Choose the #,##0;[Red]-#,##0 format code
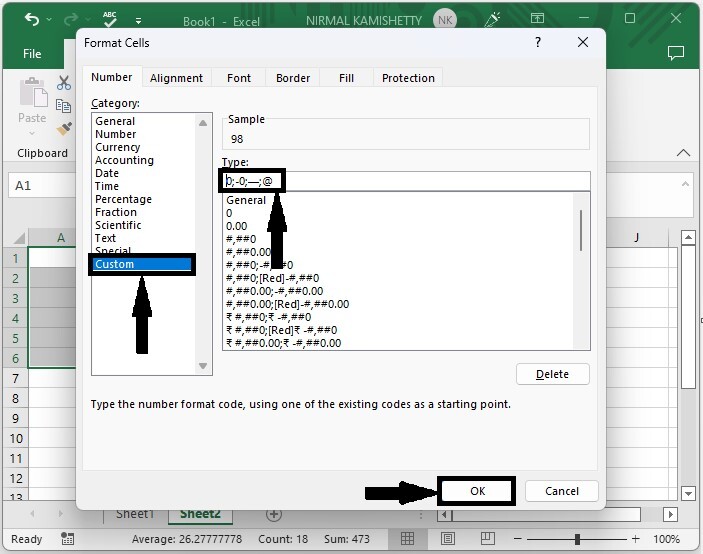The height and width of the screenshot is (554, 703). tap(273, 278)
